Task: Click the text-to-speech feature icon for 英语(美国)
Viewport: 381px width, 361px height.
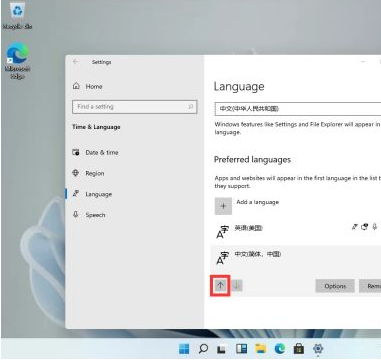Action: [365, 227]
